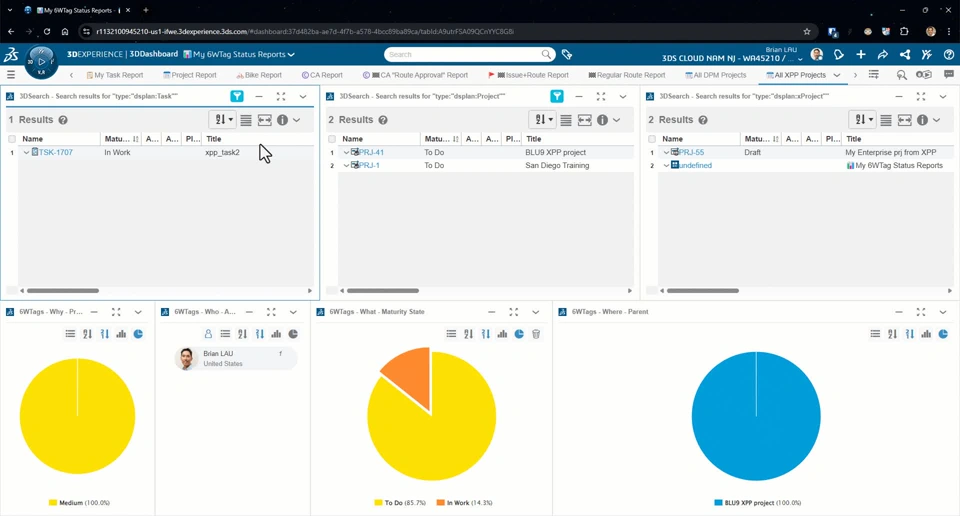
Task: Open the notifications bell icon
Action: click(x=839, y=54)
